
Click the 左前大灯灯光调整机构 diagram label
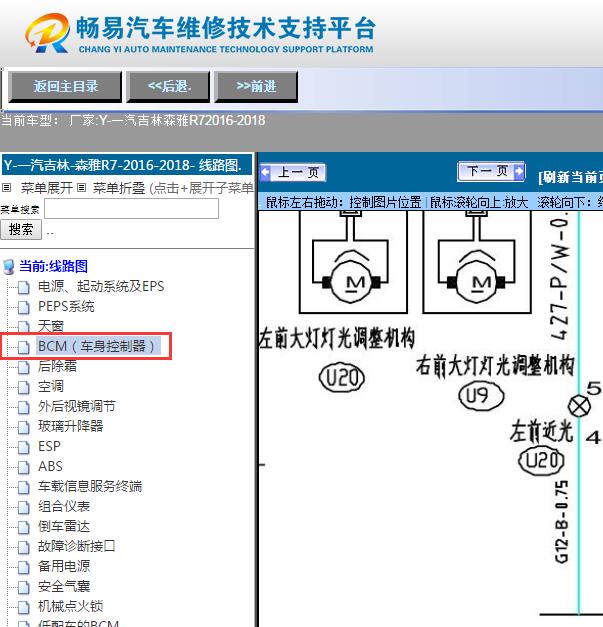point(337,339)
